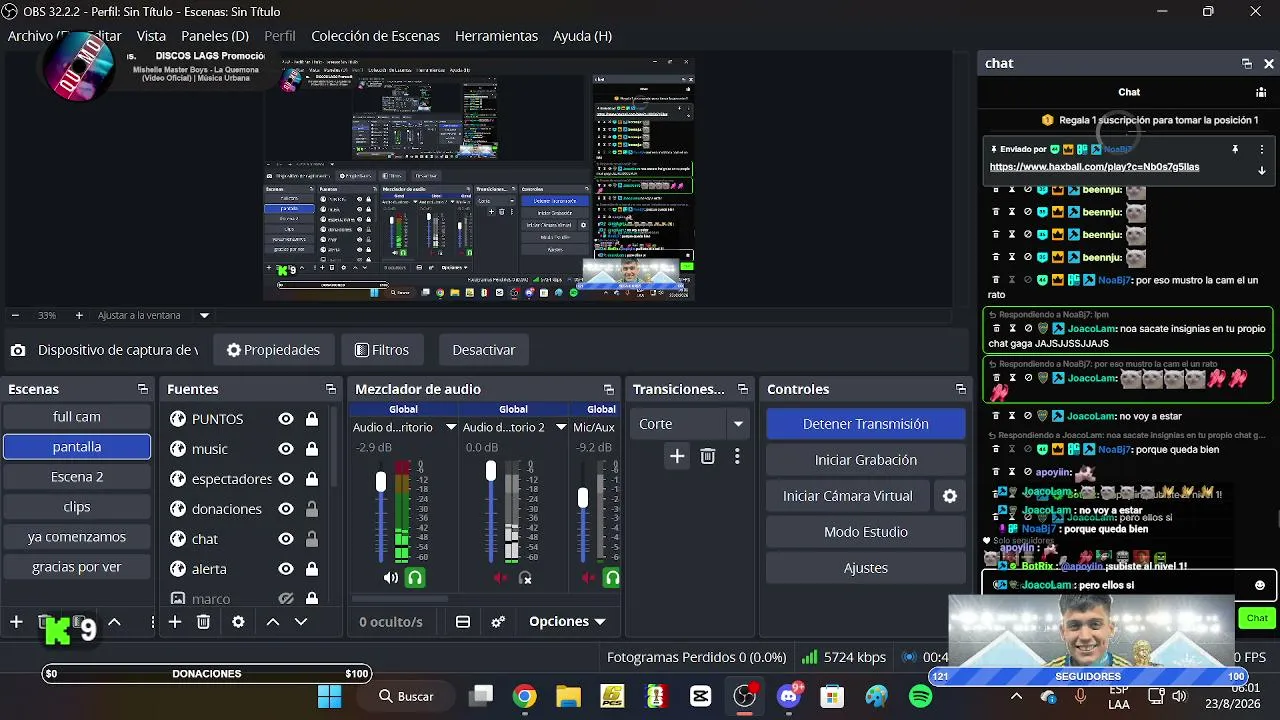
Task: Move source down in Fuentes list
Action: point(300,622)
